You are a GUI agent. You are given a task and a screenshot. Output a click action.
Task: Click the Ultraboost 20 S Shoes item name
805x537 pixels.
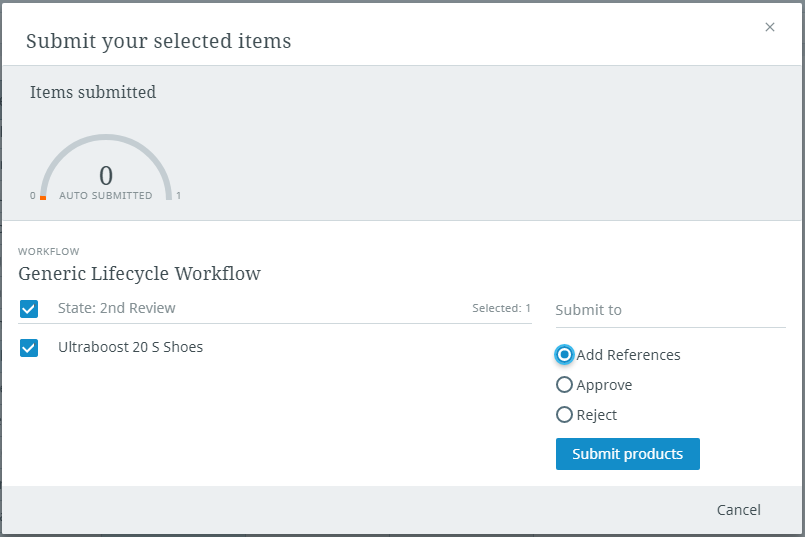click(x=130, y=348)
